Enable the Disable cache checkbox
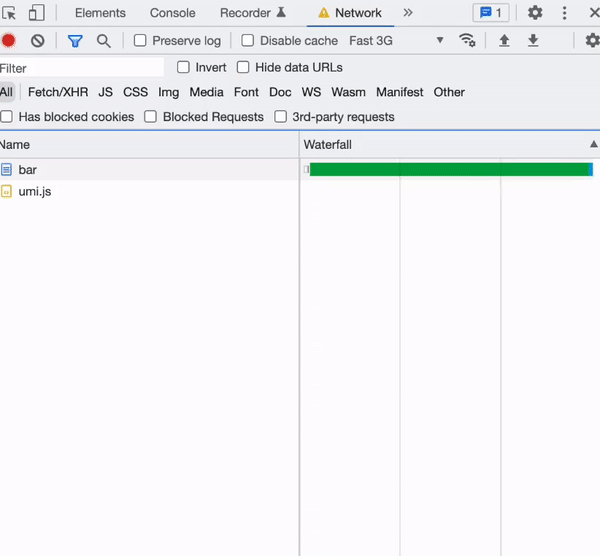Viewport: 600px width, 556px height. [248, 40]
